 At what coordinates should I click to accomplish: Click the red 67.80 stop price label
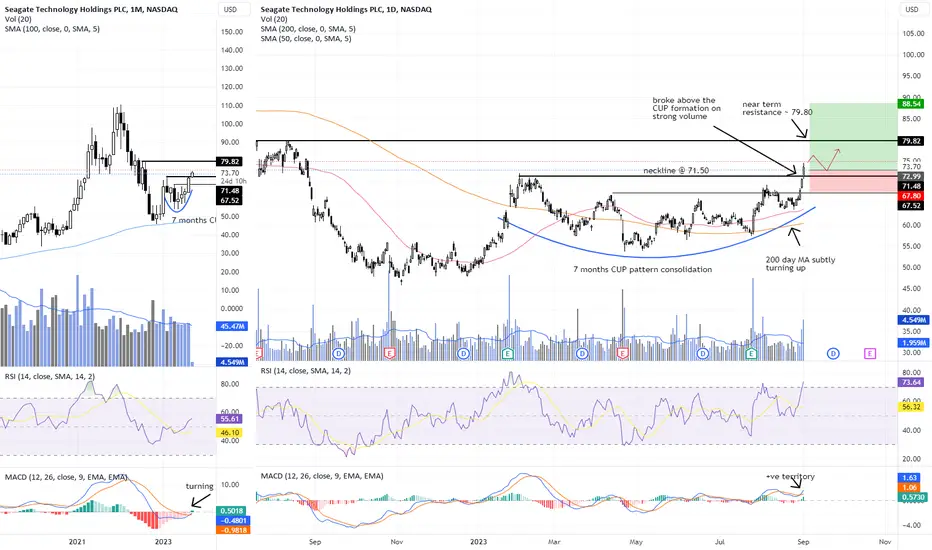pos(912,196)
